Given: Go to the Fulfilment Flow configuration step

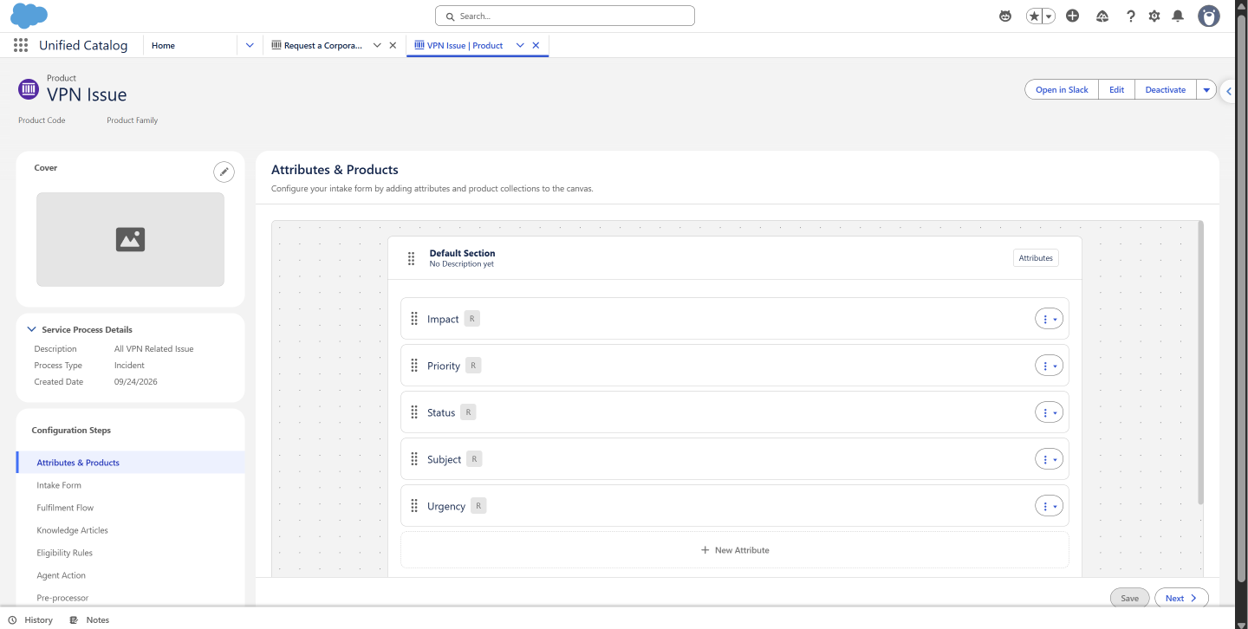Looking at the screenshot, I should 65,508.
